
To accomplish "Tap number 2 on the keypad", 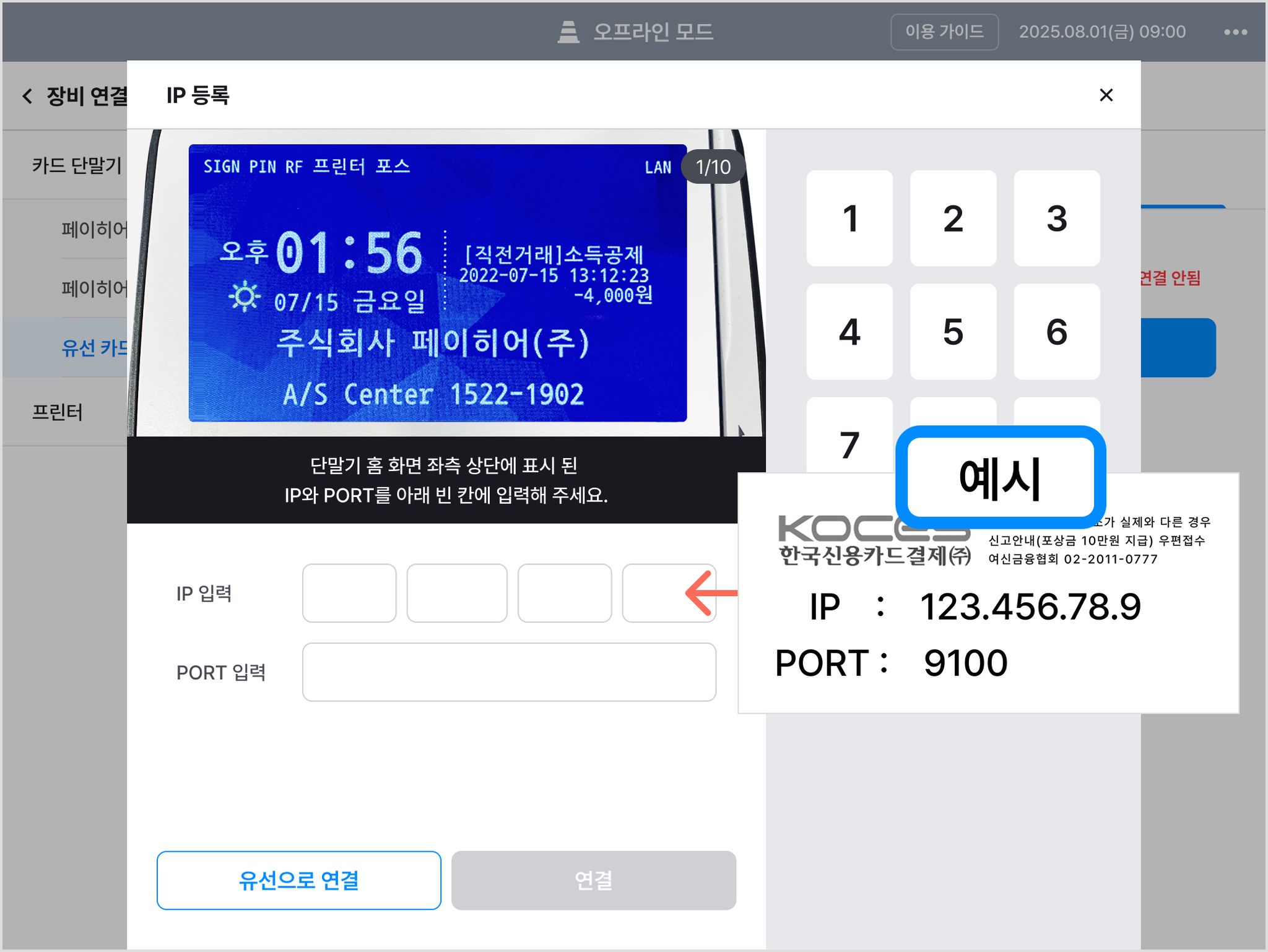I will coord(953,219).
